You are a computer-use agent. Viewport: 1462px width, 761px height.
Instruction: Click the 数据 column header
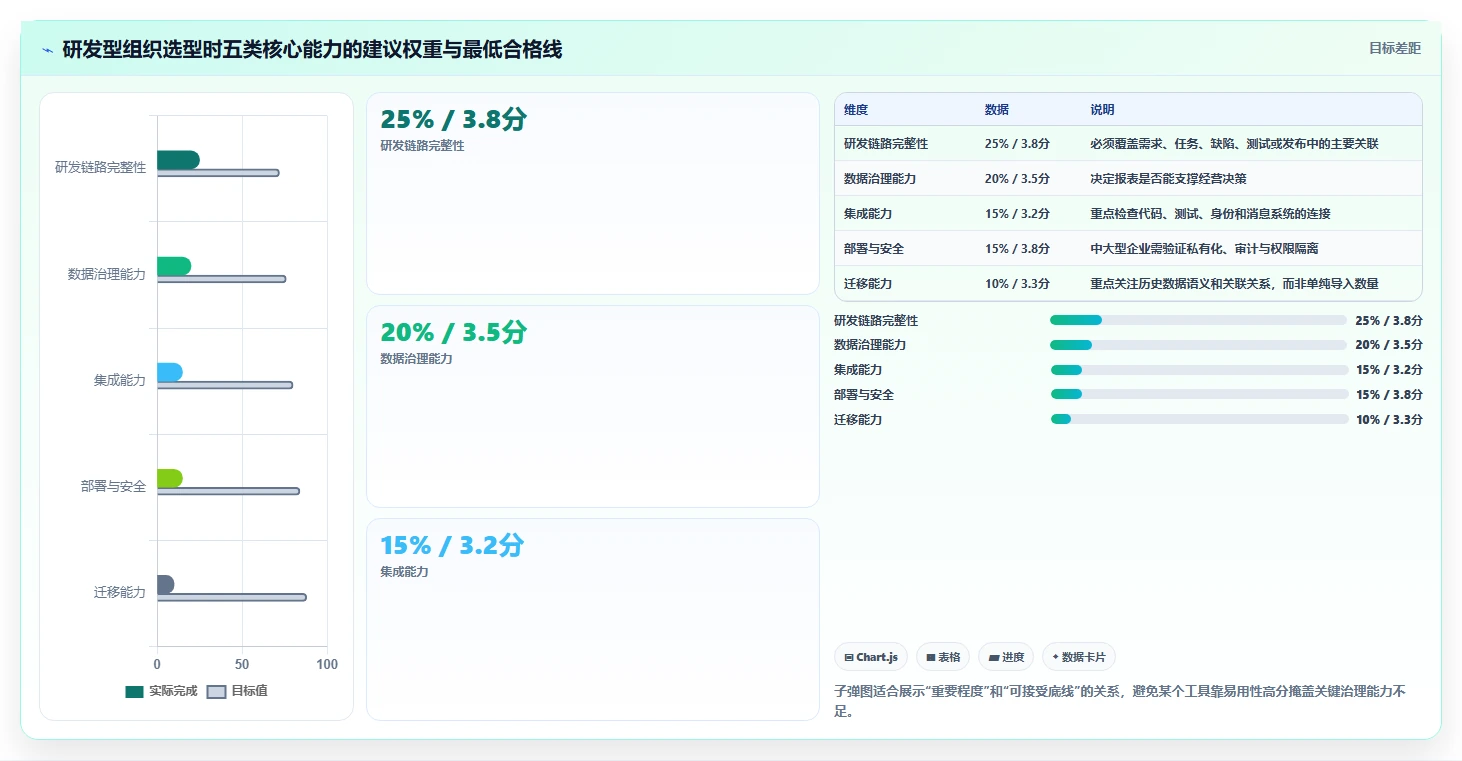(x=997, y=110)
